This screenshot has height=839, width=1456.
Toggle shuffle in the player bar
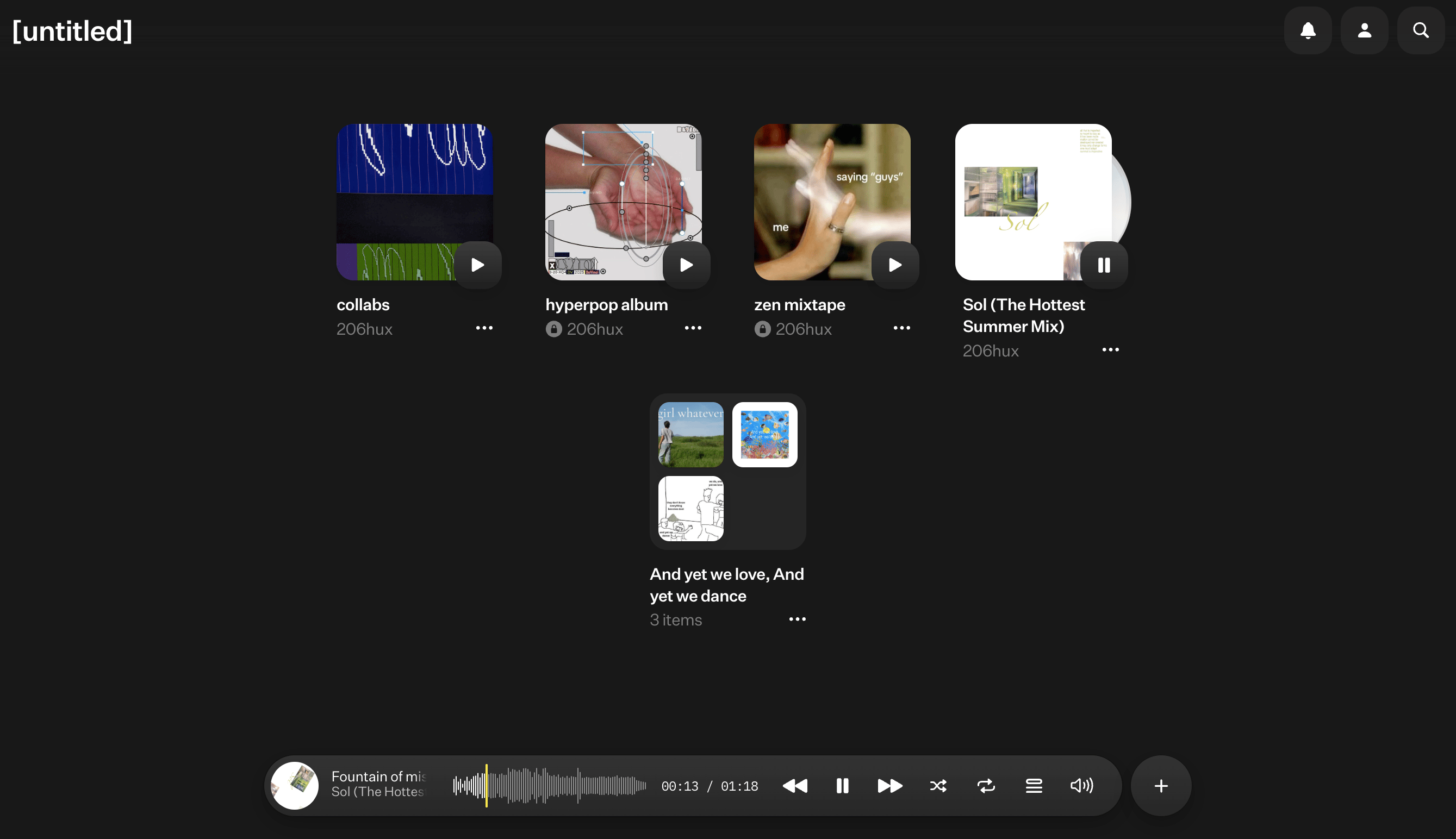click(938, 785)
